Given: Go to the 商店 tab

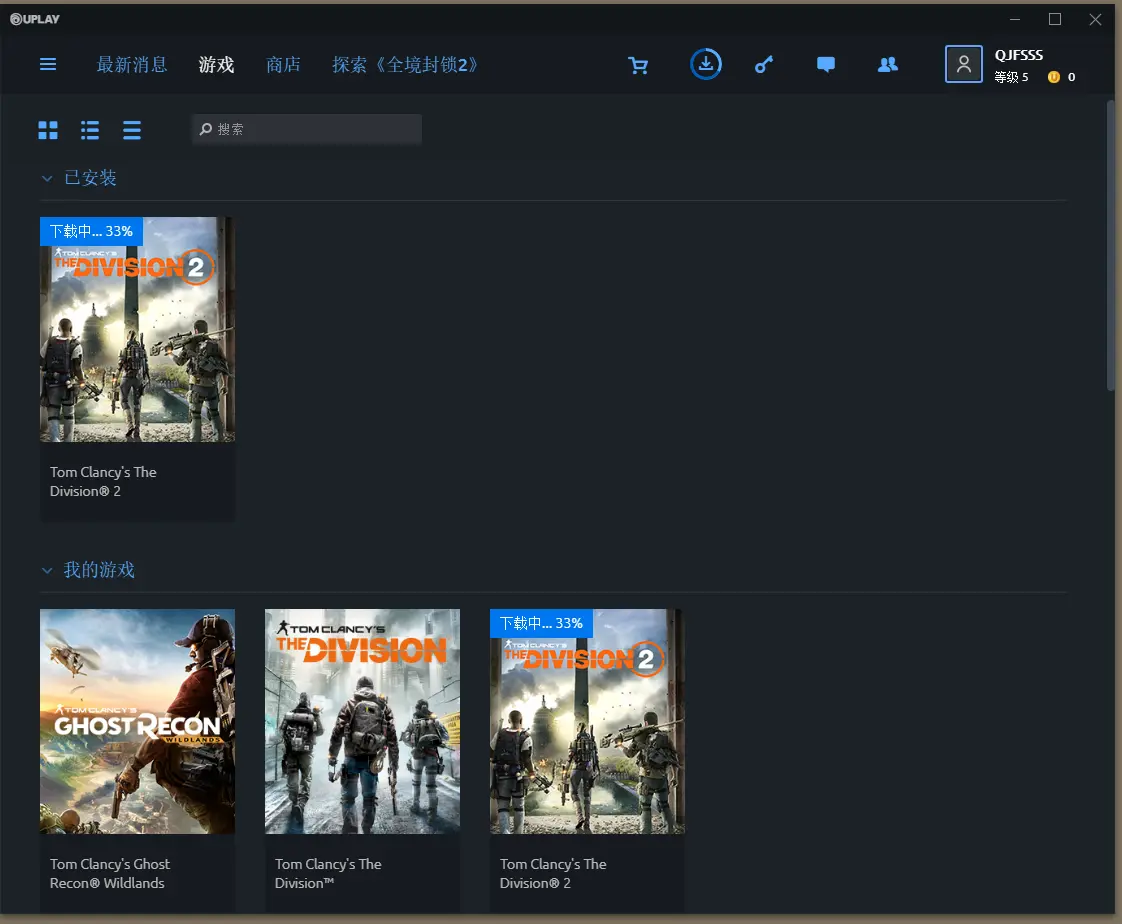Looking at the screenshot, I should pos(283,65).
